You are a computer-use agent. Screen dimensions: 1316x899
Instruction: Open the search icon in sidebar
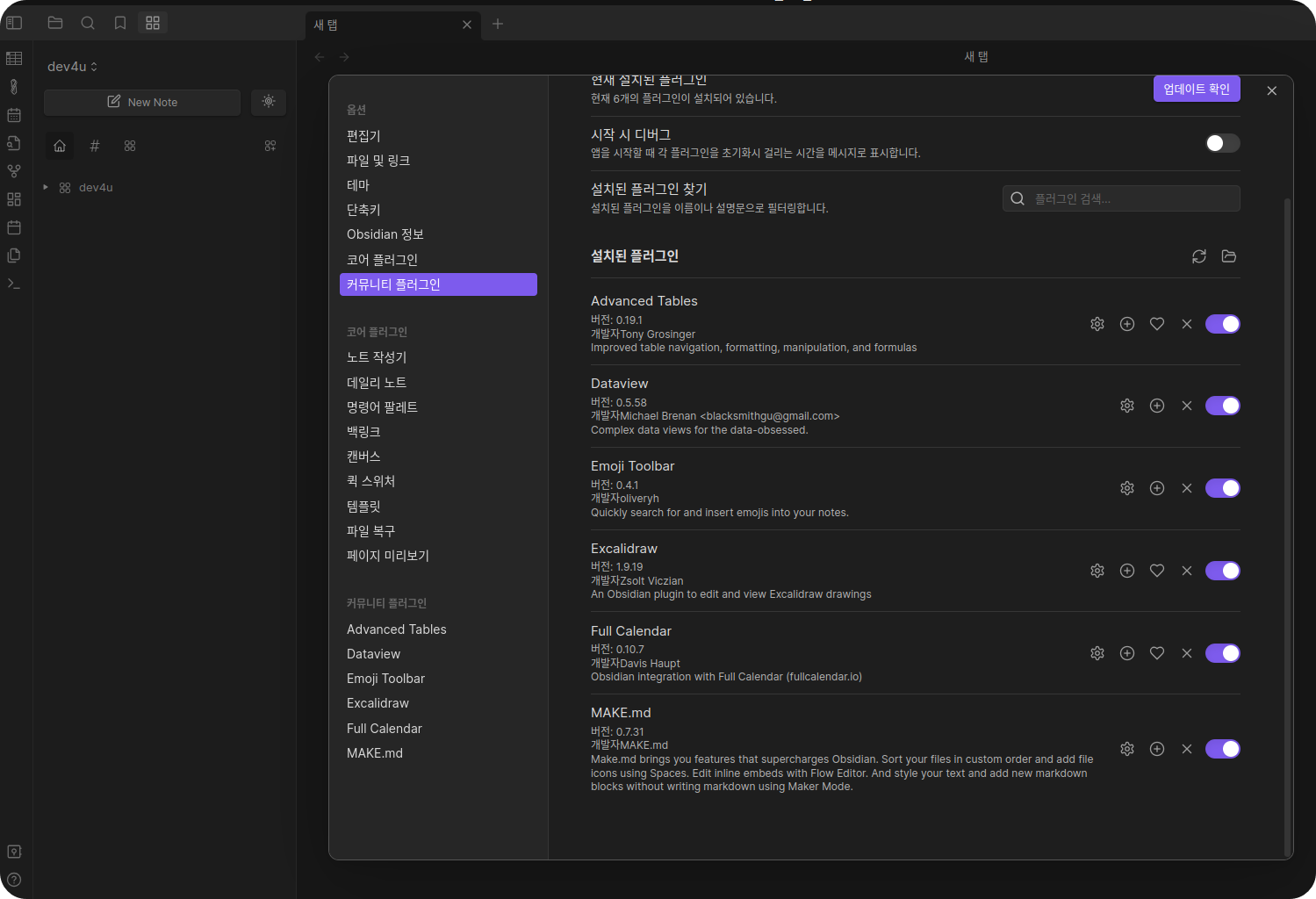(x=88, y=23)
